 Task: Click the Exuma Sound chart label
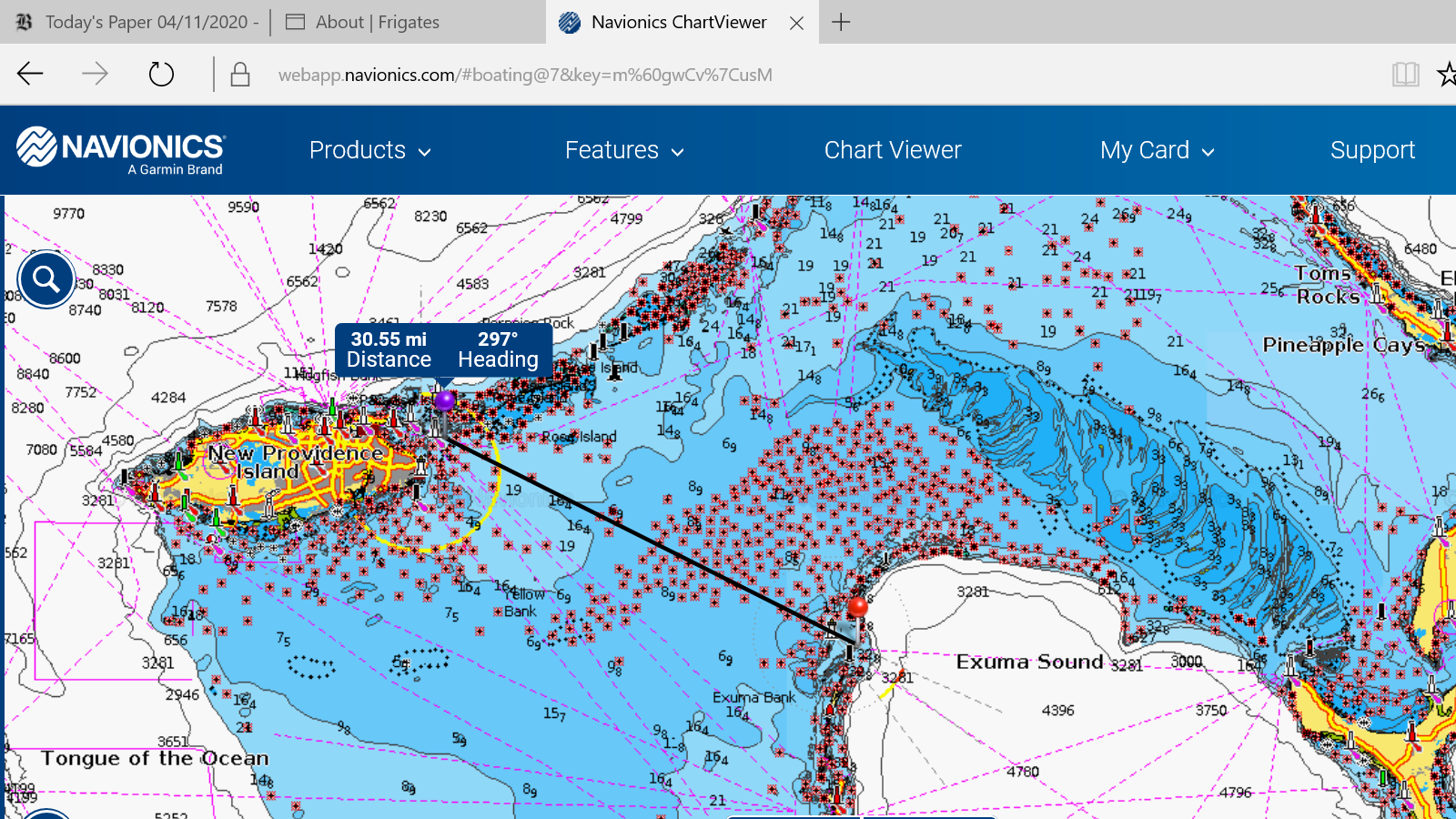1029,662
